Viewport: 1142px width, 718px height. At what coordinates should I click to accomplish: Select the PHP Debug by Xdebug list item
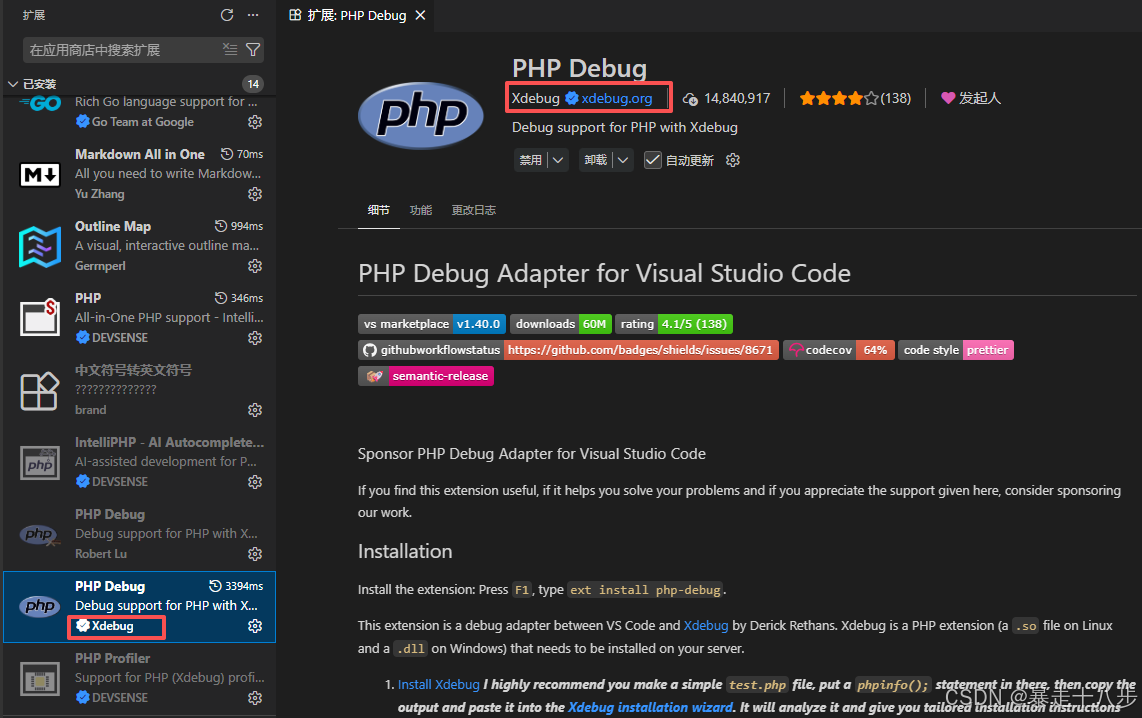[x=139, y=607]
